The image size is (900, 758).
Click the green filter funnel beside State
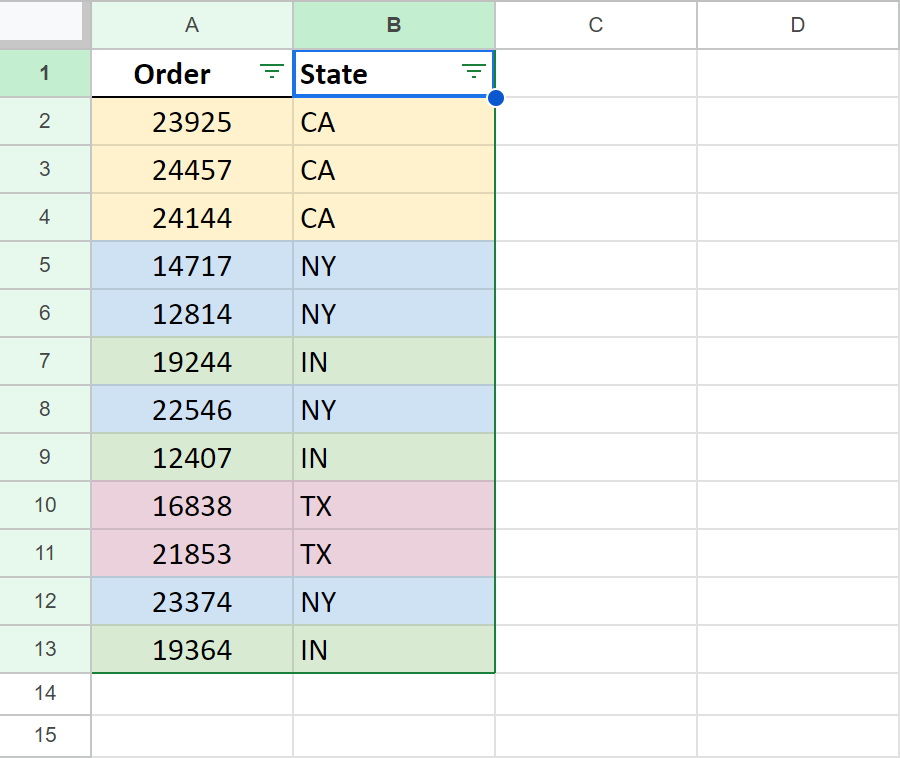pyautogui.click(x=471, y=72)
